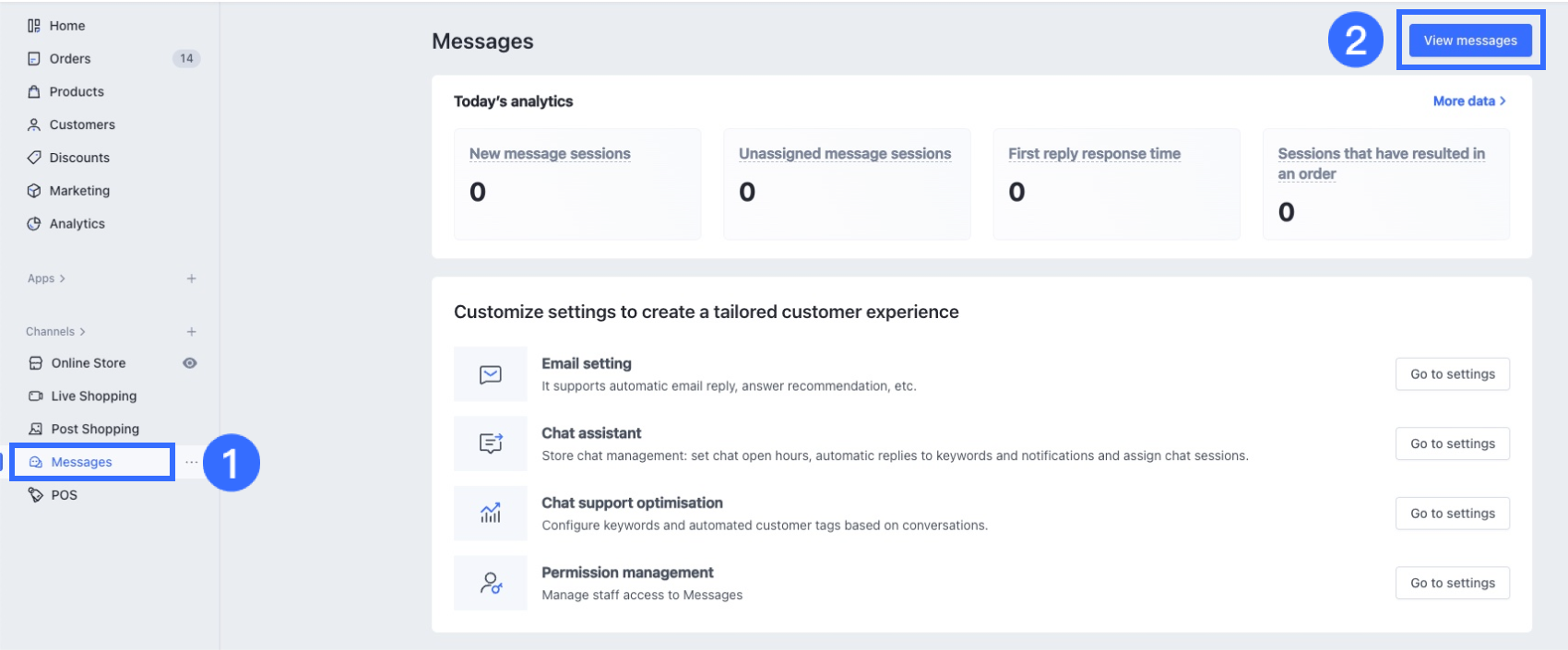Expand the Apps section chevron

pos(62,278)
